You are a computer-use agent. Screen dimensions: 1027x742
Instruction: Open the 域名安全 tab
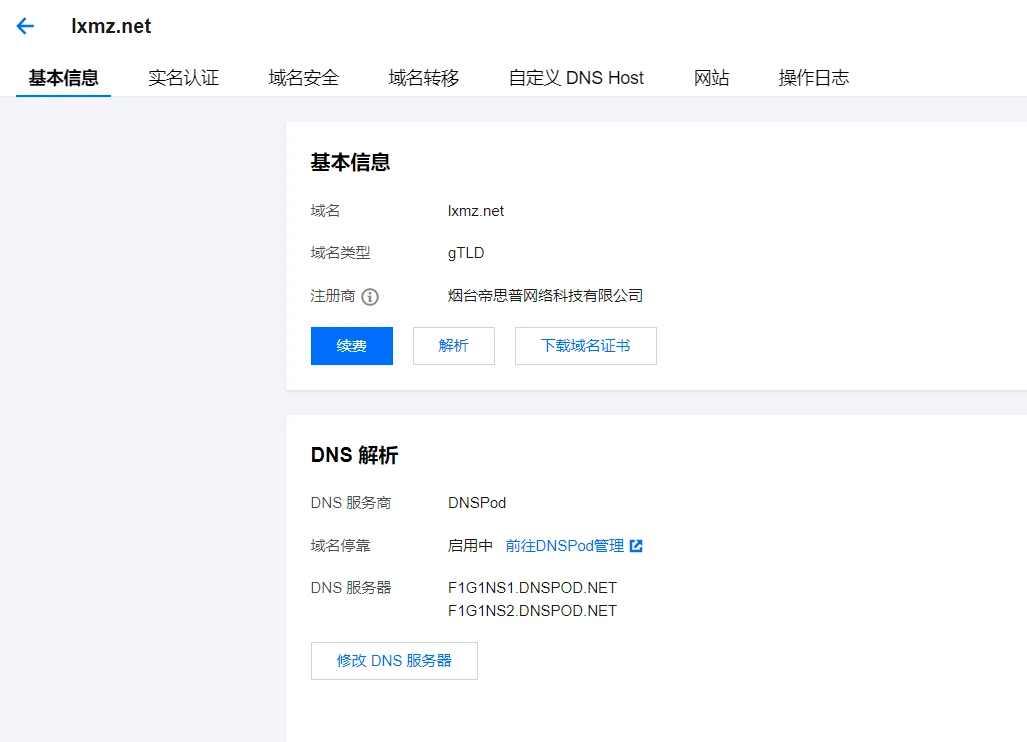point(303,78)
